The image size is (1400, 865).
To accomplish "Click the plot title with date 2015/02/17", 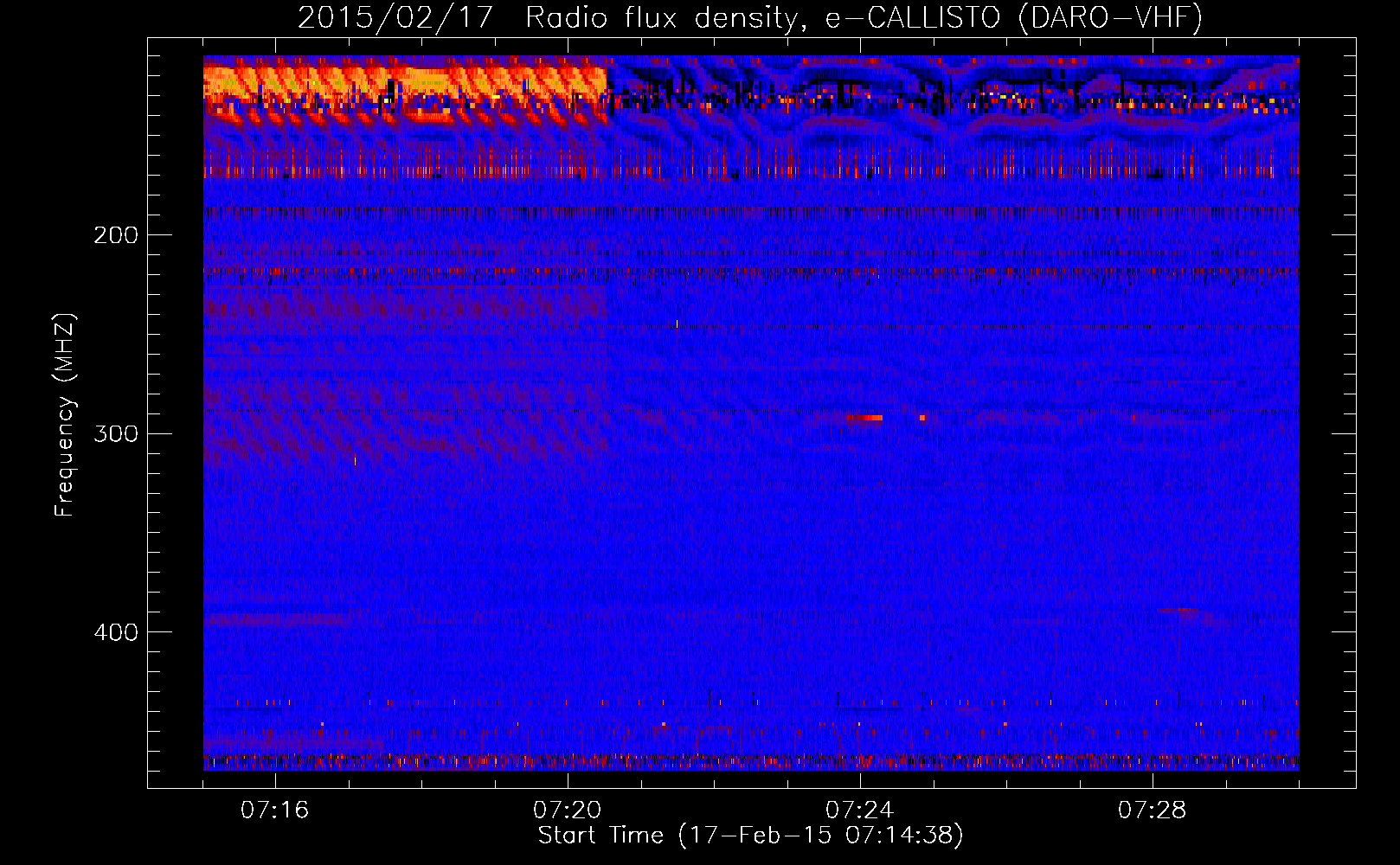I will 750,17.
